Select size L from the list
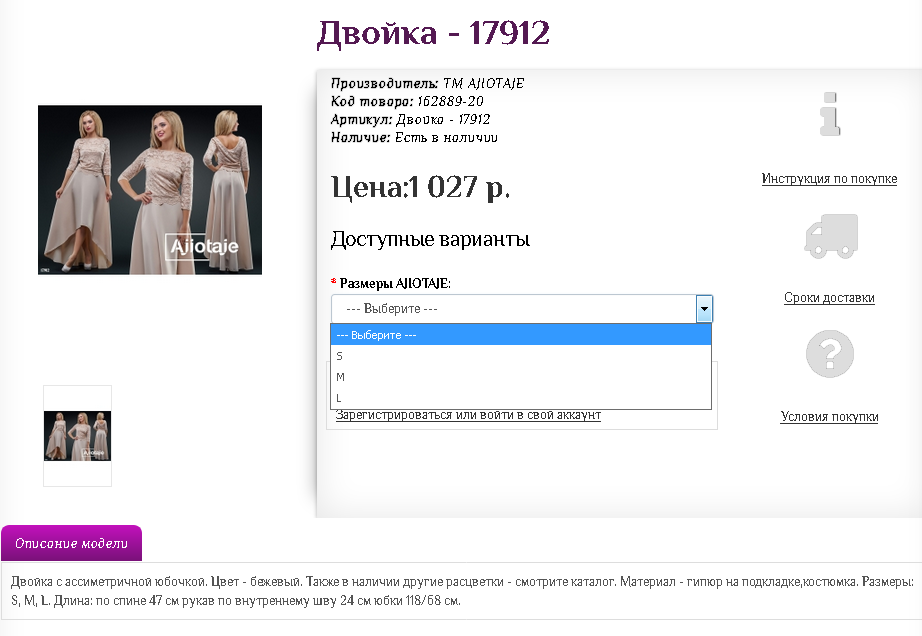 [x=521, y=398]
